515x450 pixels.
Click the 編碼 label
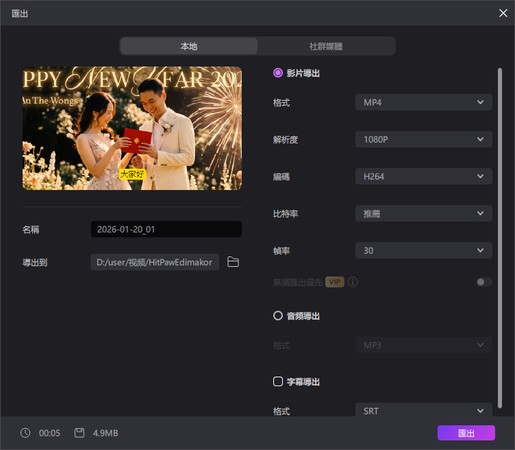coord(281,176)
